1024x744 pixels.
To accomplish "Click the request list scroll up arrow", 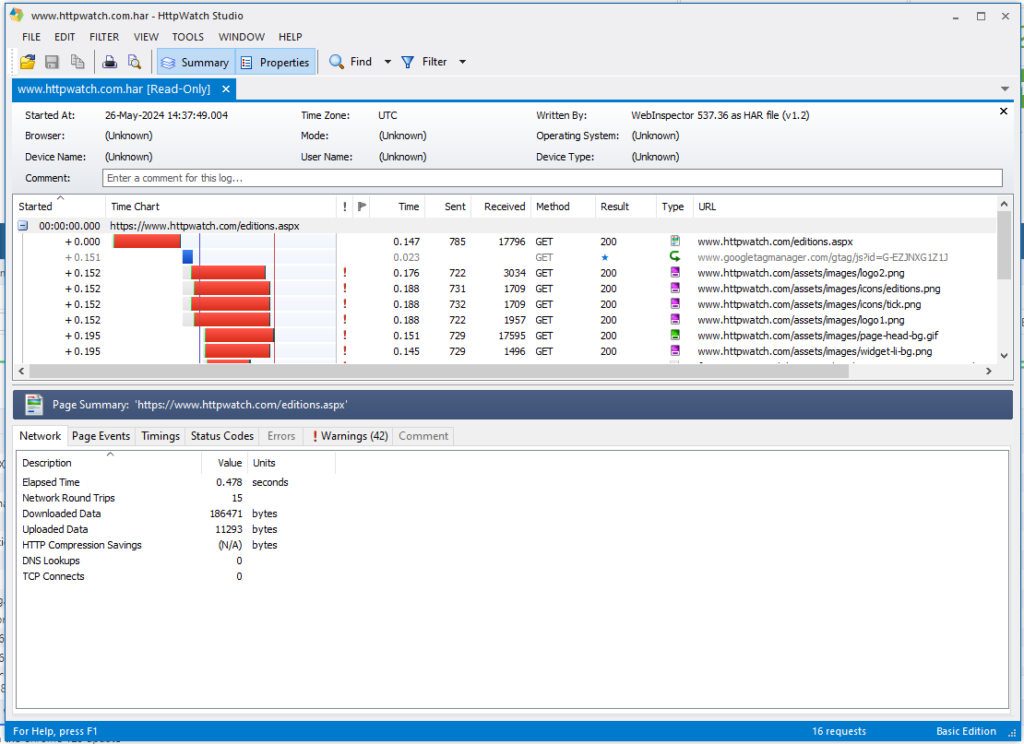I will click(1004, 204).
